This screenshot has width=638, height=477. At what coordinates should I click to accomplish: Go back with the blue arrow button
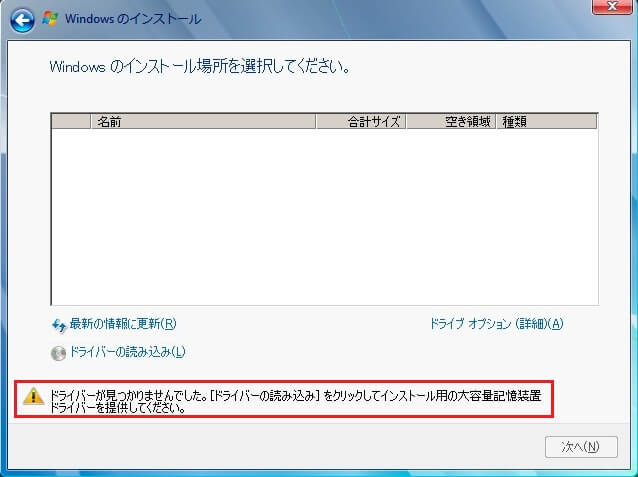click(22, 20)
